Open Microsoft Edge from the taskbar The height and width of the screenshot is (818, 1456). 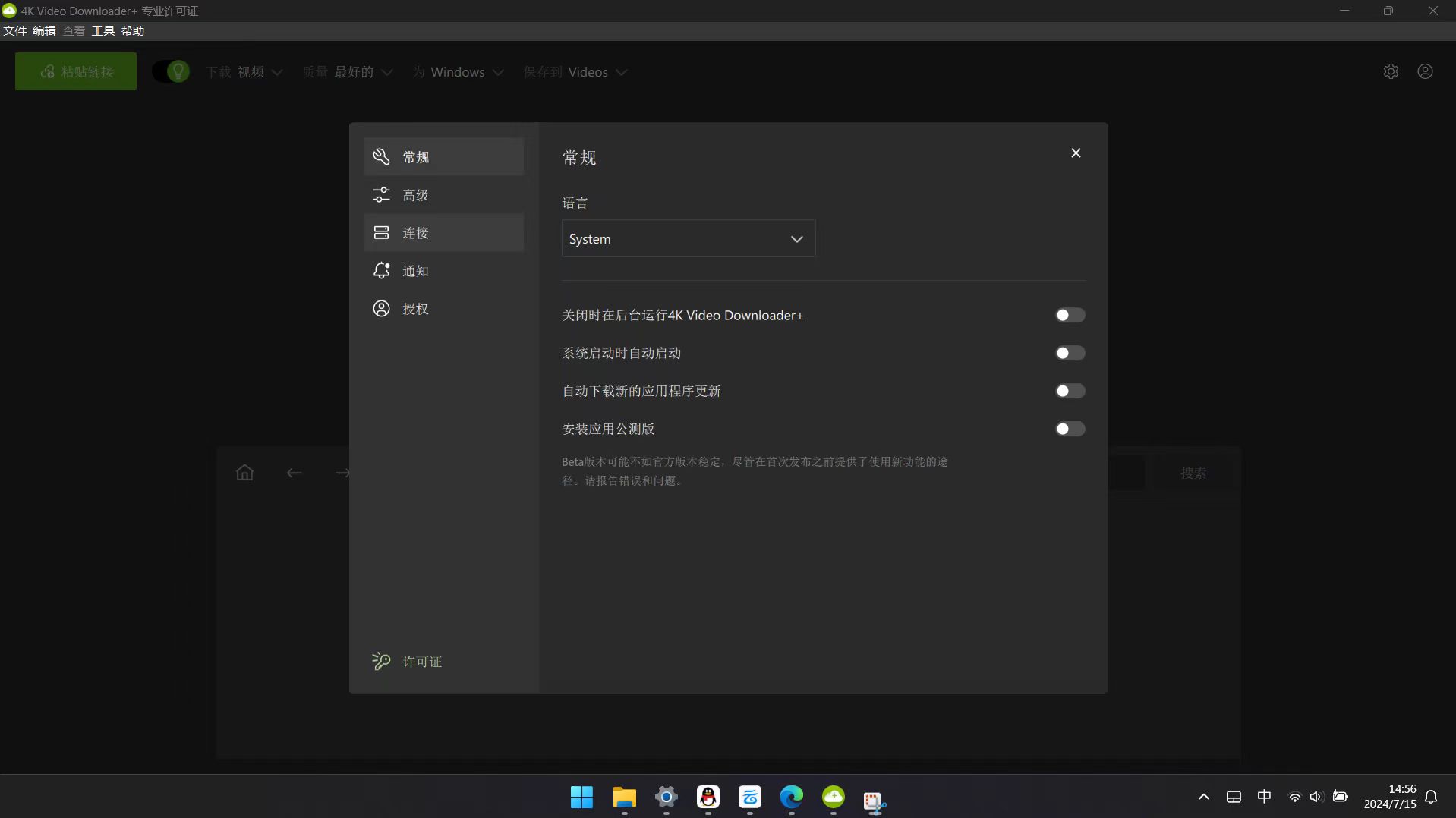[791, 797]
